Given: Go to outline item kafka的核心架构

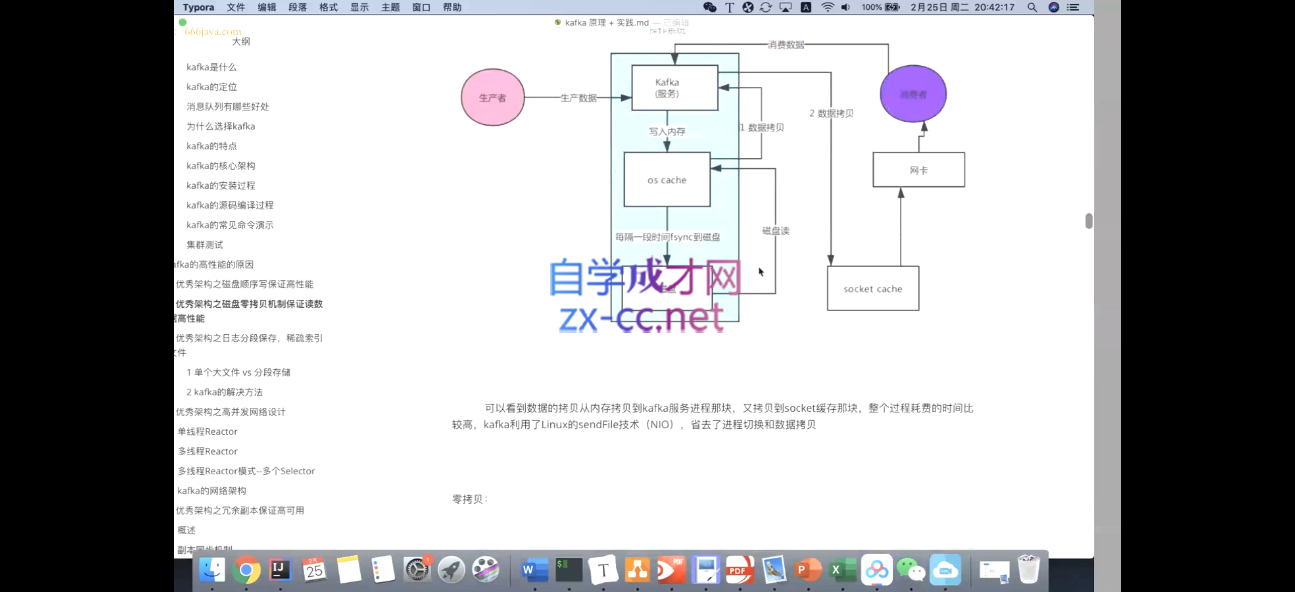Looking at the screenshot, I should click(220, 166).
